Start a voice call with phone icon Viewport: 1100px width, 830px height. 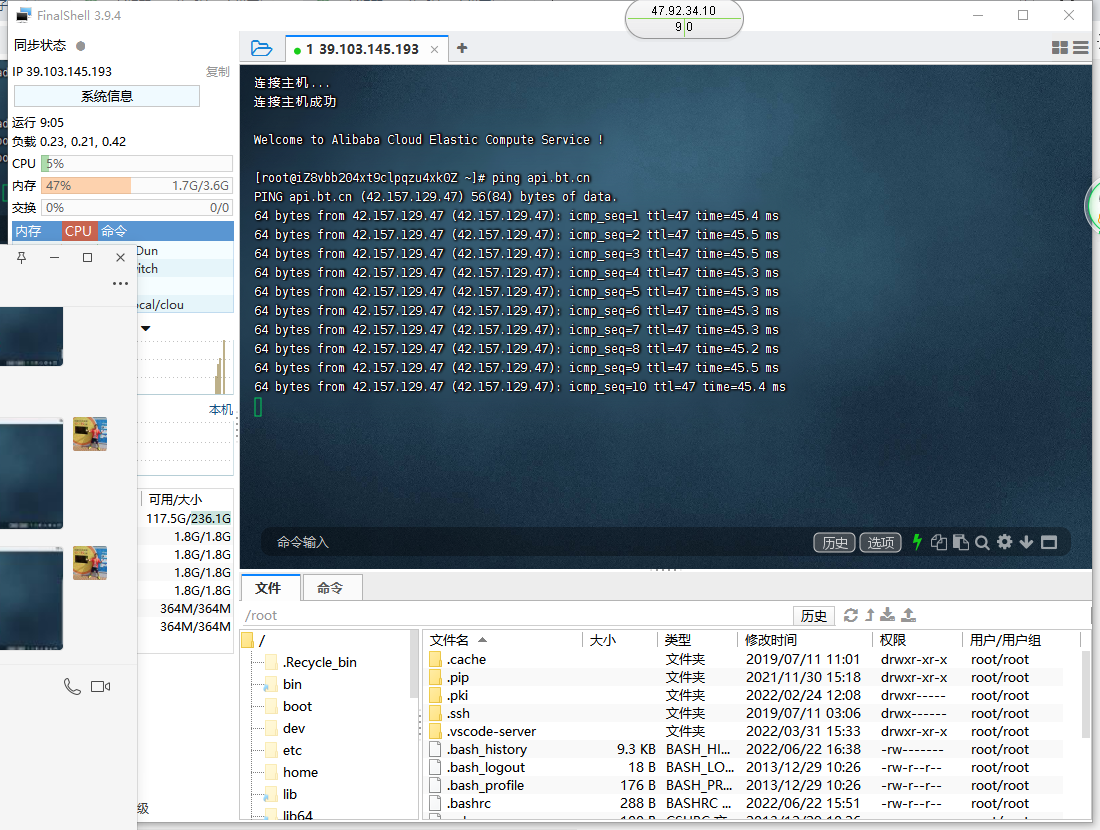(x=72, y=686)
